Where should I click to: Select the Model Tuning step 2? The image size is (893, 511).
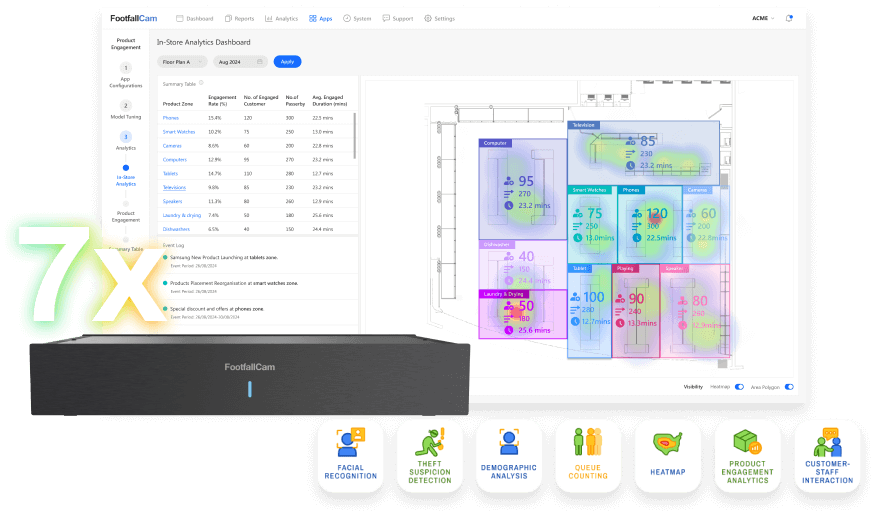(126, 105)
